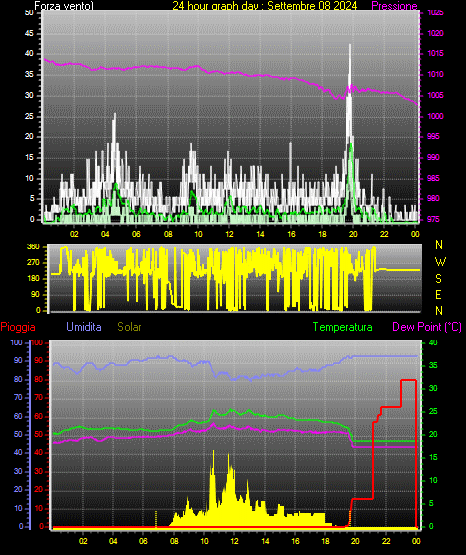Click the 24 hour graph day title

coord(265,6)
